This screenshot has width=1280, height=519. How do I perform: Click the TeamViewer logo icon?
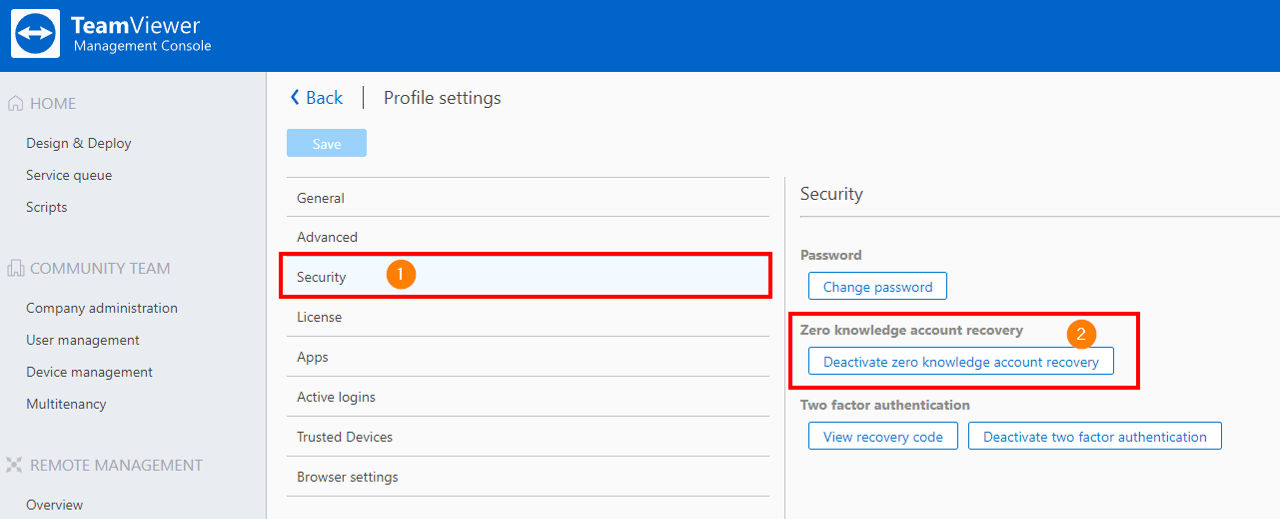pyautogui.click(x=35, y=34)
